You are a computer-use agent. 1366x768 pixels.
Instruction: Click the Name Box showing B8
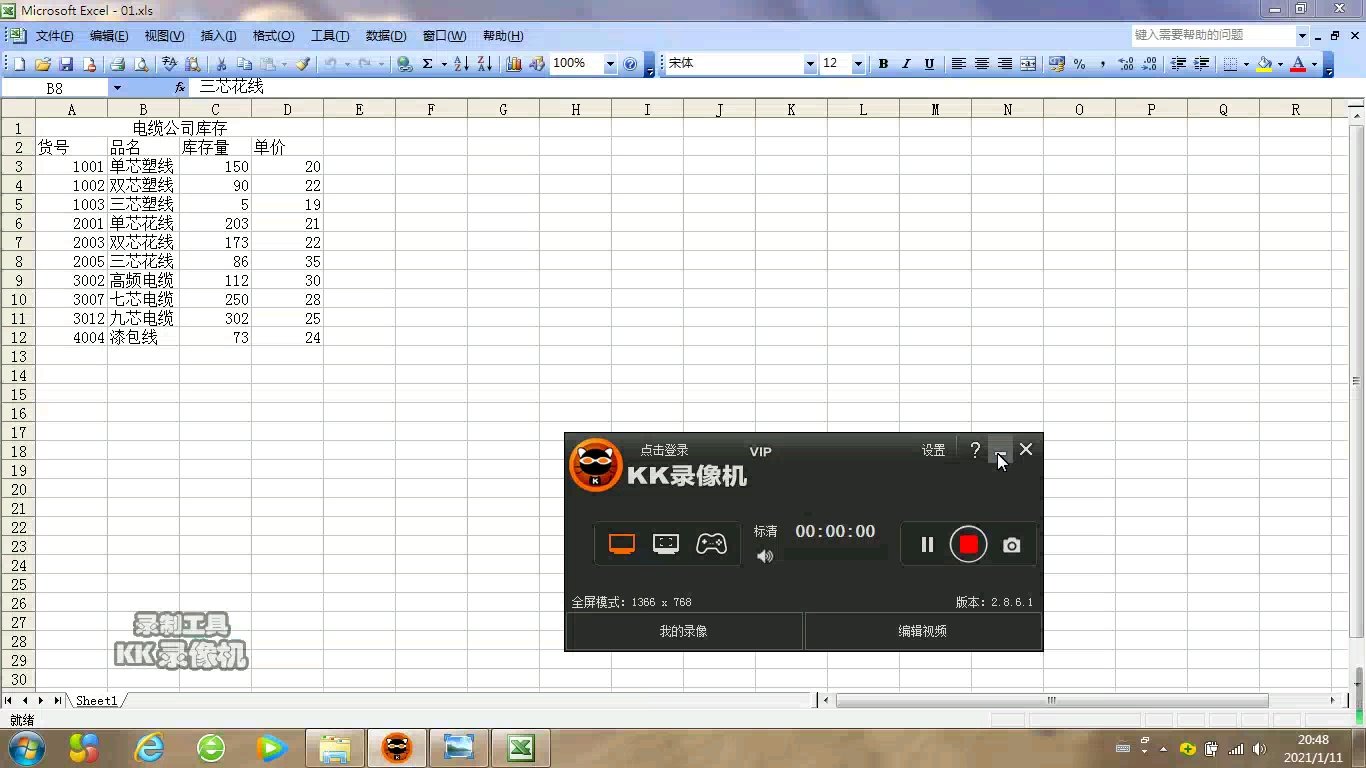tap(55, 87)
